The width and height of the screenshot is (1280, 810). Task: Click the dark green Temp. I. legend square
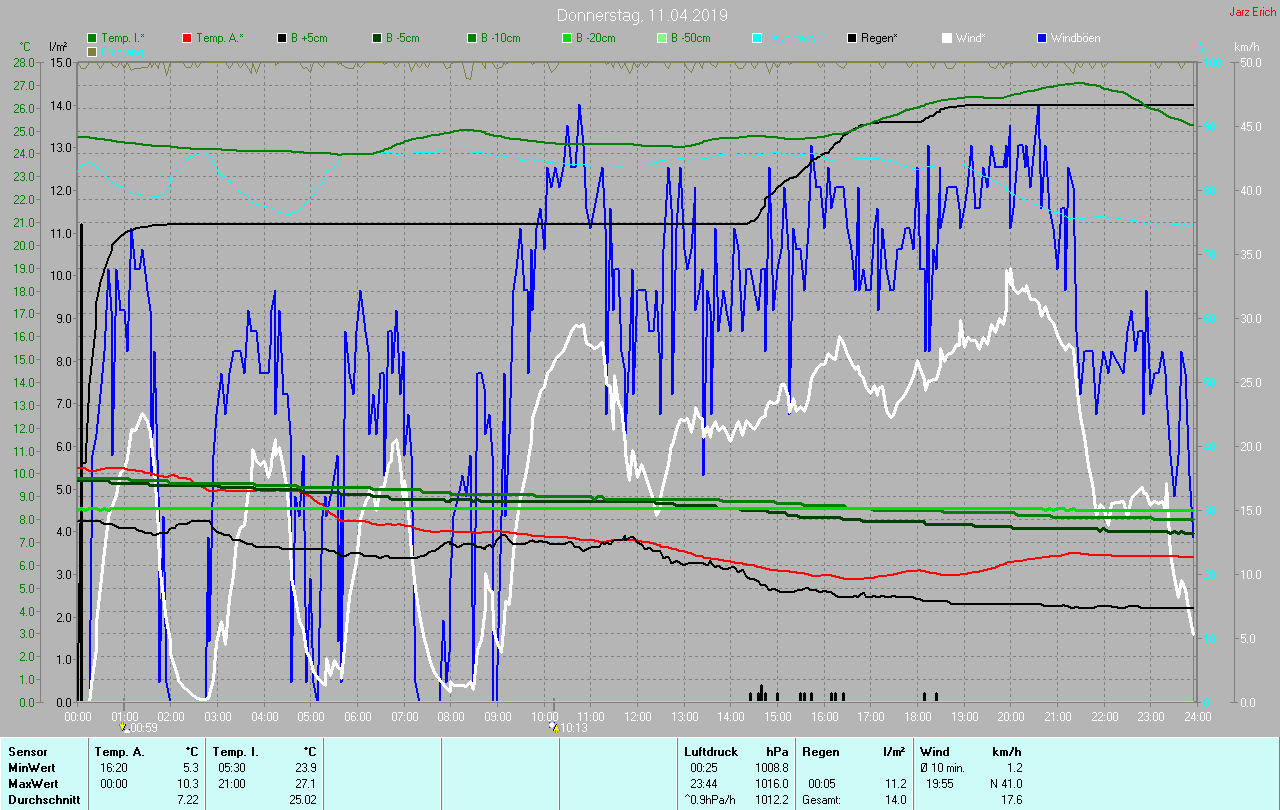pyautogui.click(x=93, y=38)
